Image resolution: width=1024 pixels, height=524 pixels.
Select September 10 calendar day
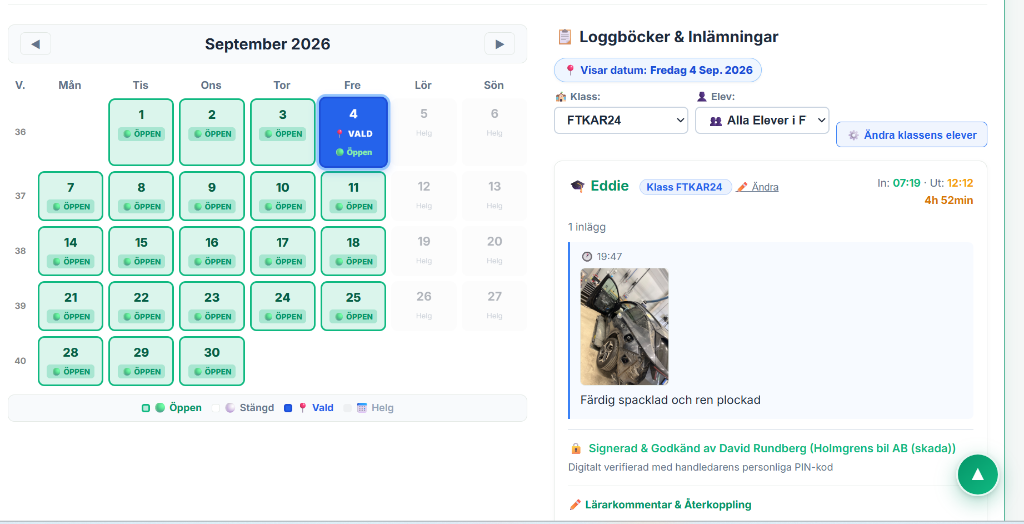282,196
